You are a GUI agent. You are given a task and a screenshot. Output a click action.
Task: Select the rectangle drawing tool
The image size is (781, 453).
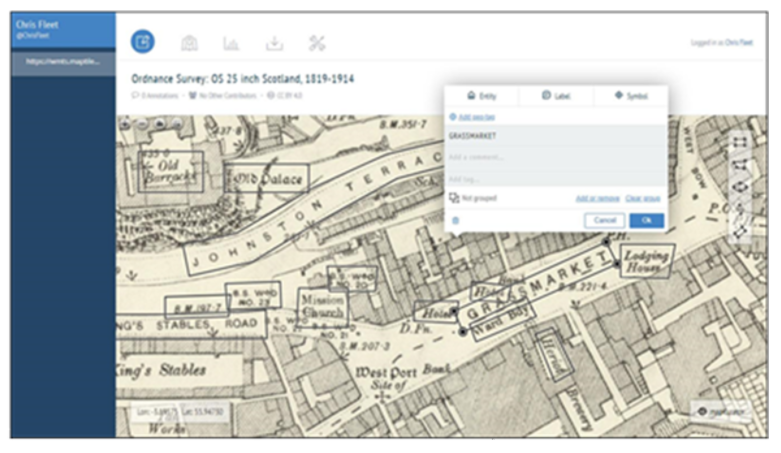coord(740,143)
